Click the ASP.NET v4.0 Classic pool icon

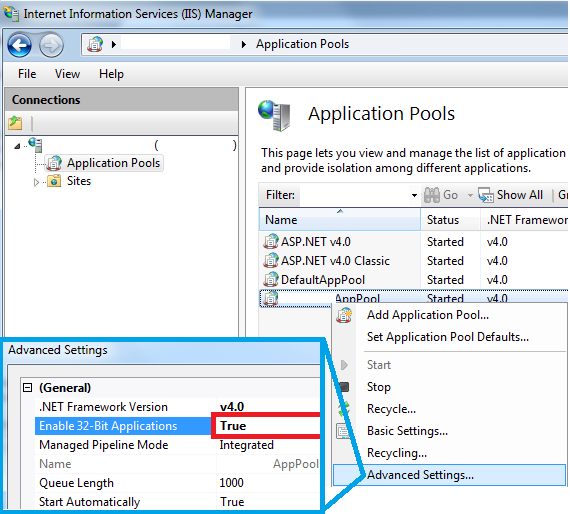pyautogui.click(x=271, y=260)
